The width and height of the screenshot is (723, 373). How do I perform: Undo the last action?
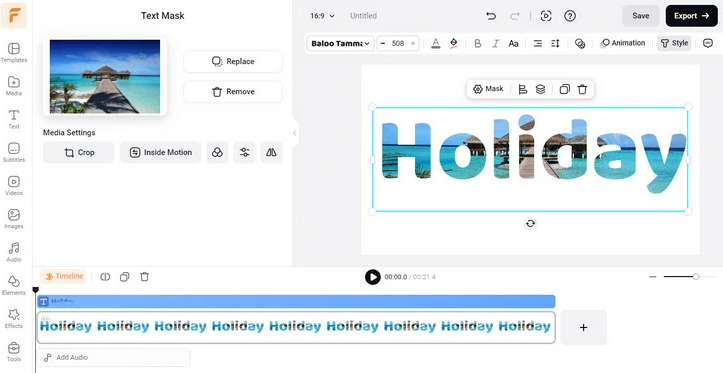[x=491, y=16]
